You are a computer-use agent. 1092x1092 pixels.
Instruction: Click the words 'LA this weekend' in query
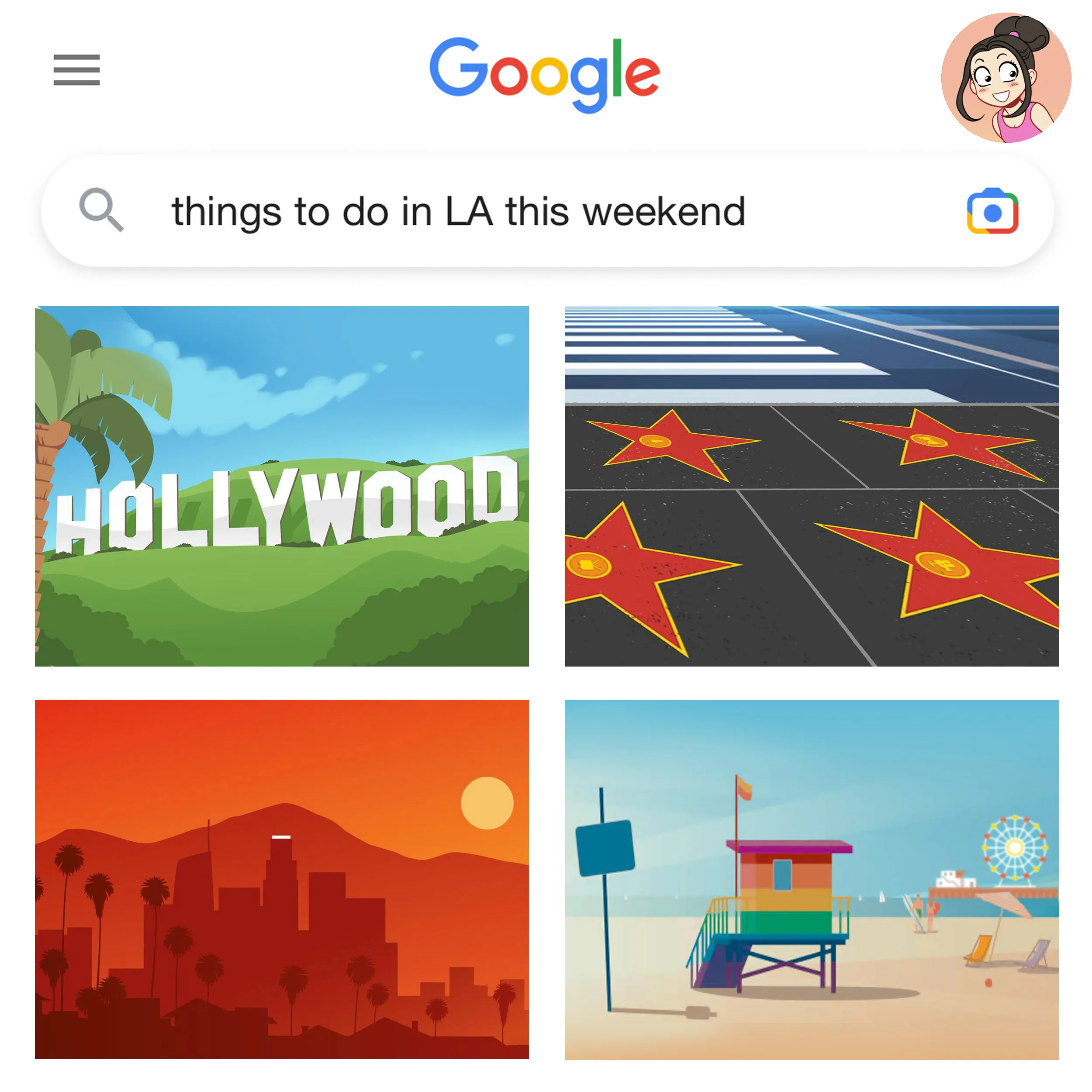tap(595, 211)
